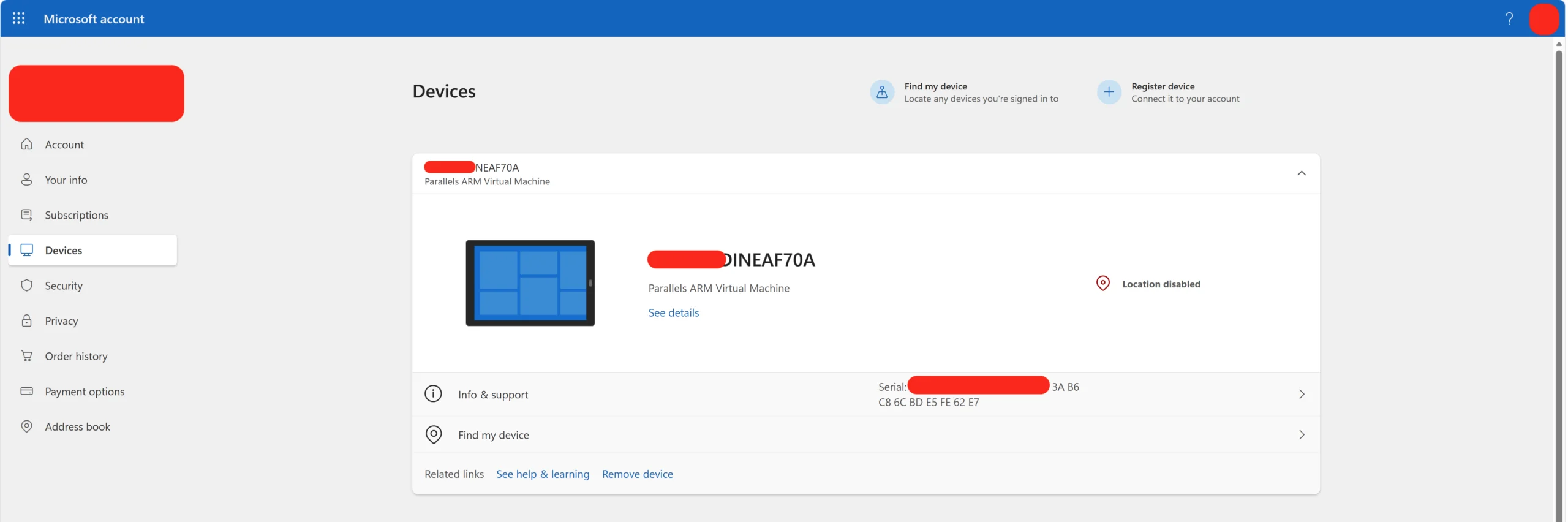Open the app launcher grid icon
The height and width of the screenshot is (522, 1568).
pyautogui.click(x=18, y=18)
